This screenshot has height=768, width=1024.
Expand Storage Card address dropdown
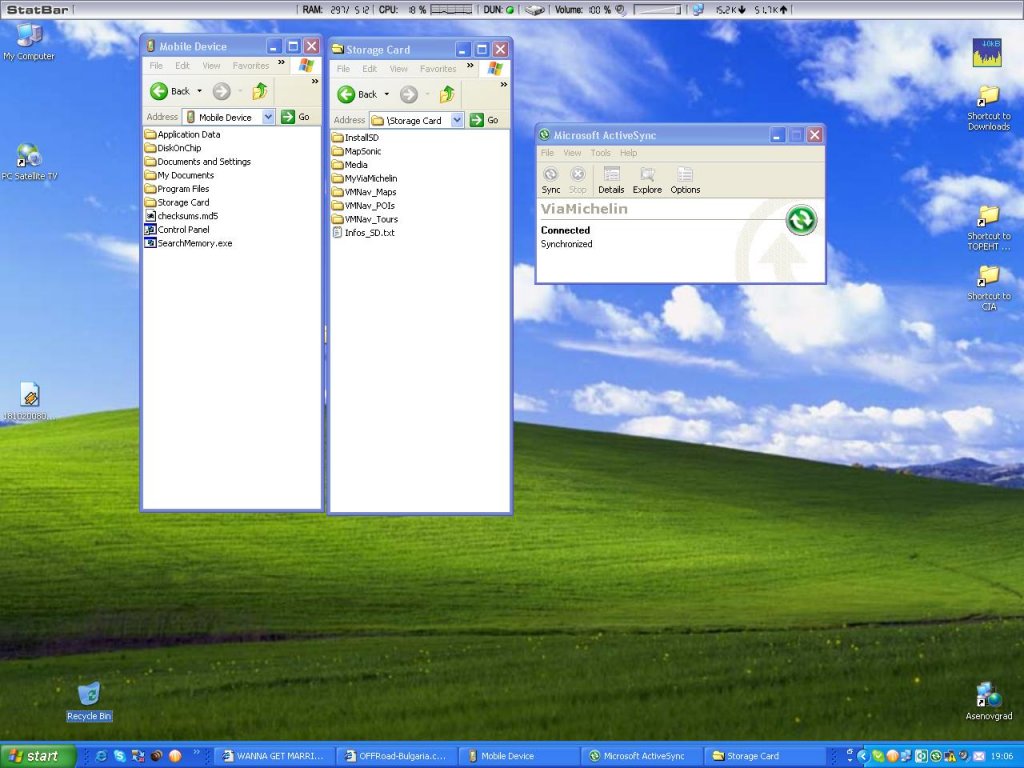[x=457, y=120]
